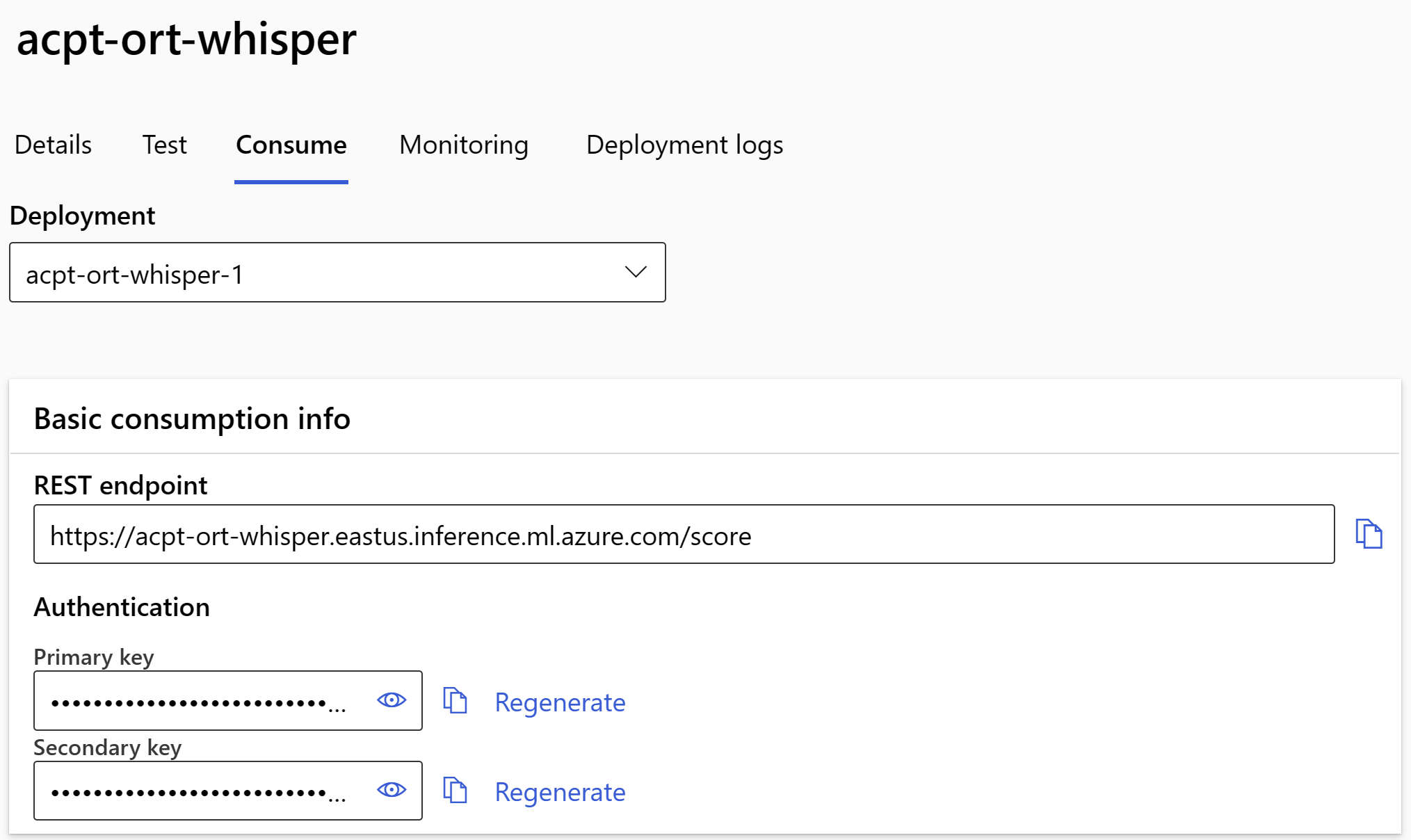
Task: Switch to the Test tab
Action: pyautogui.click(x=164, y=145)
